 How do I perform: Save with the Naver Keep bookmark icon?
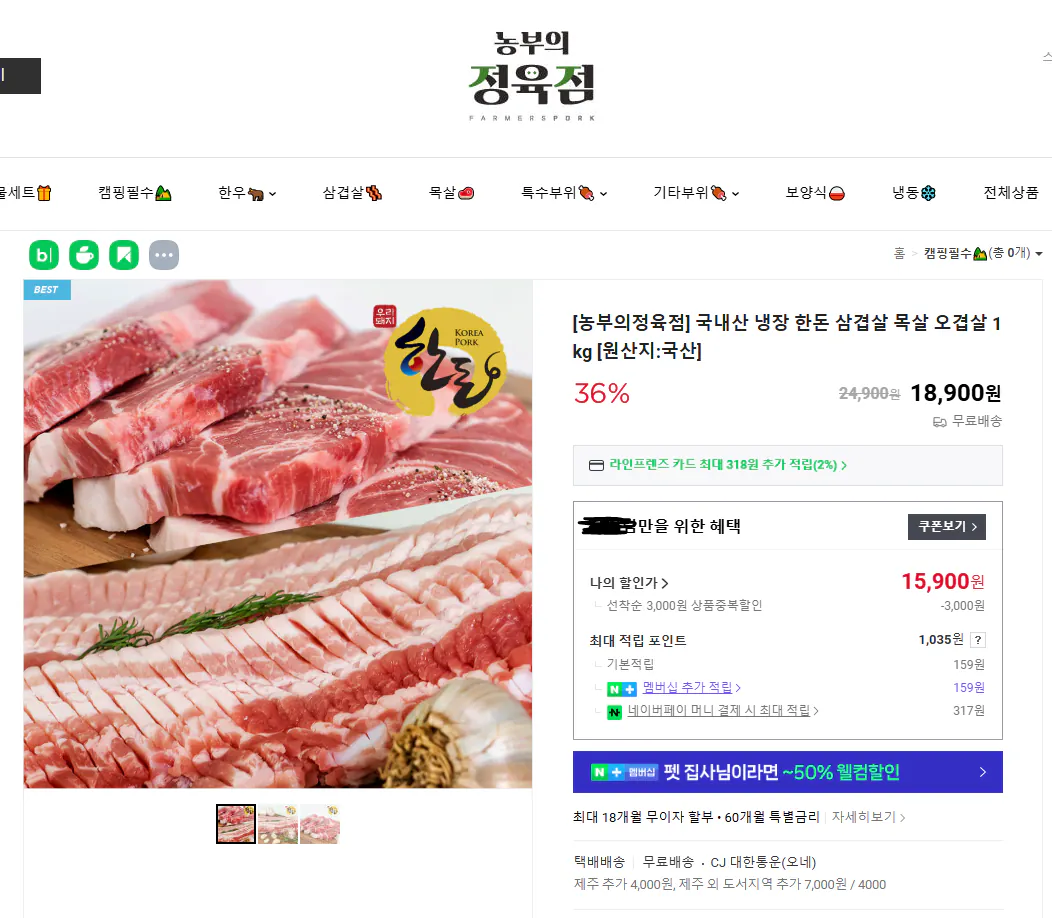(123, 254)
